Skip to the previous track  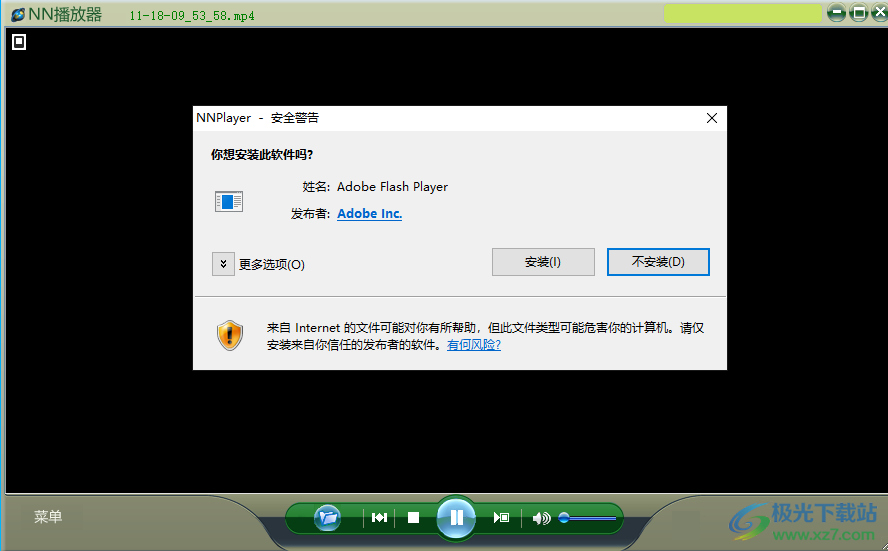(379, 518)
